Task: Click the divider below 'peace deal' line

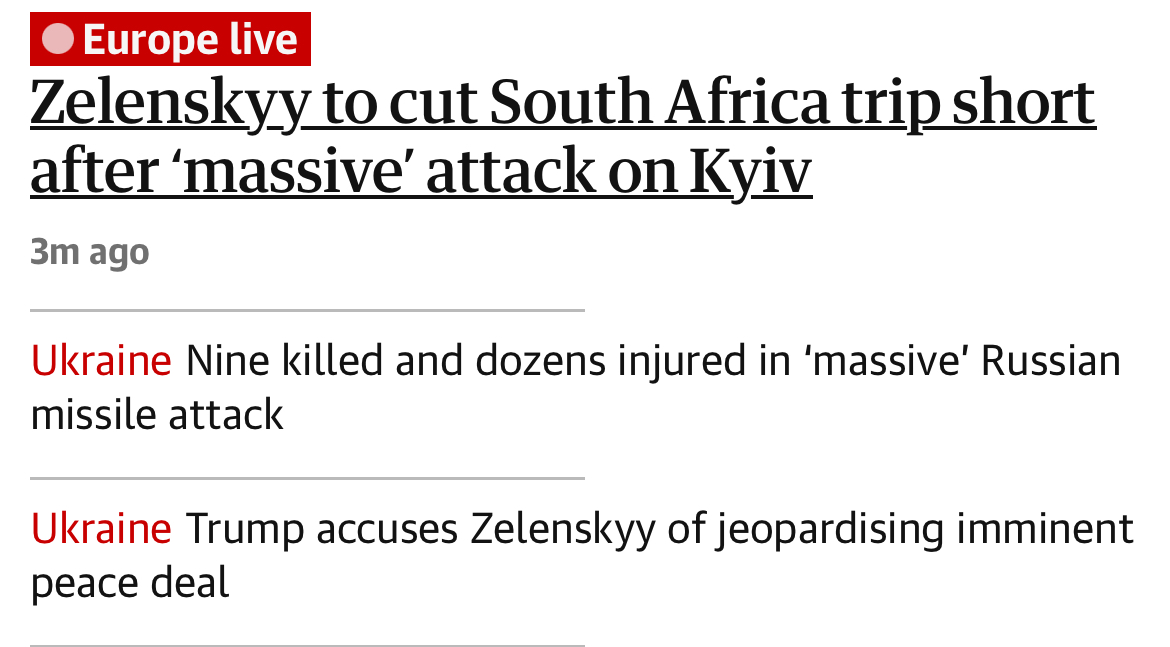Action: click(x=307, y=645)
